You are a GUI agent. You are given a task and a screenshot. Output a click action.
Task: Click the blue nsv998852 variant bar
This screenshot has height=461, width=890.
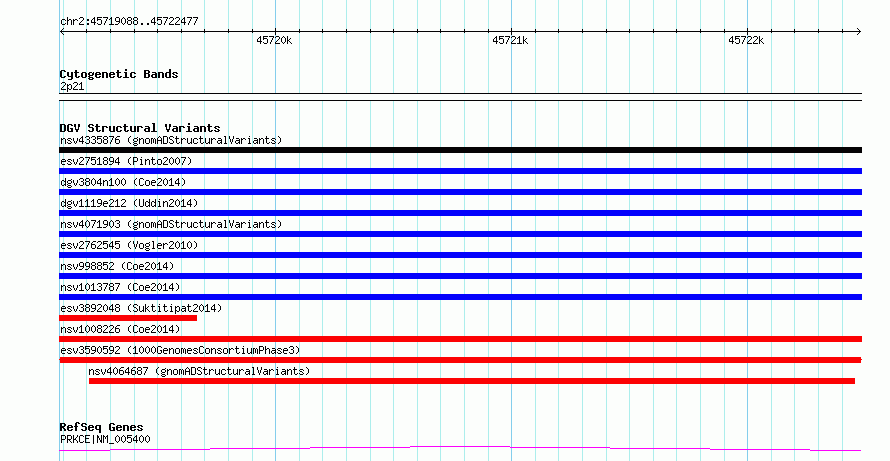(460, 276)
